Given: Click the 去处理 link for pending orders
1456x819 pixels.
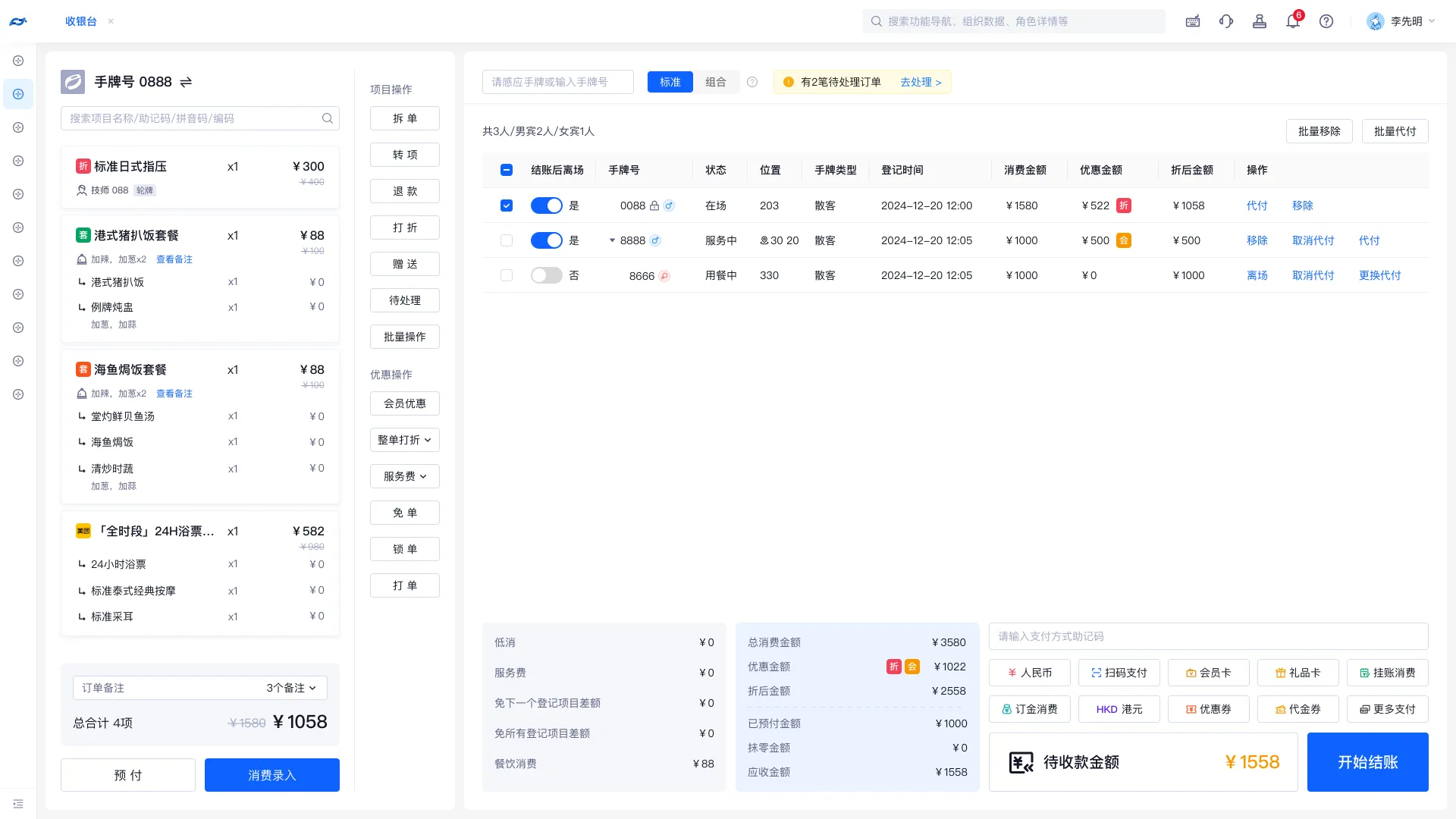Looking at the screenshot, I should (x=918, y=82).
